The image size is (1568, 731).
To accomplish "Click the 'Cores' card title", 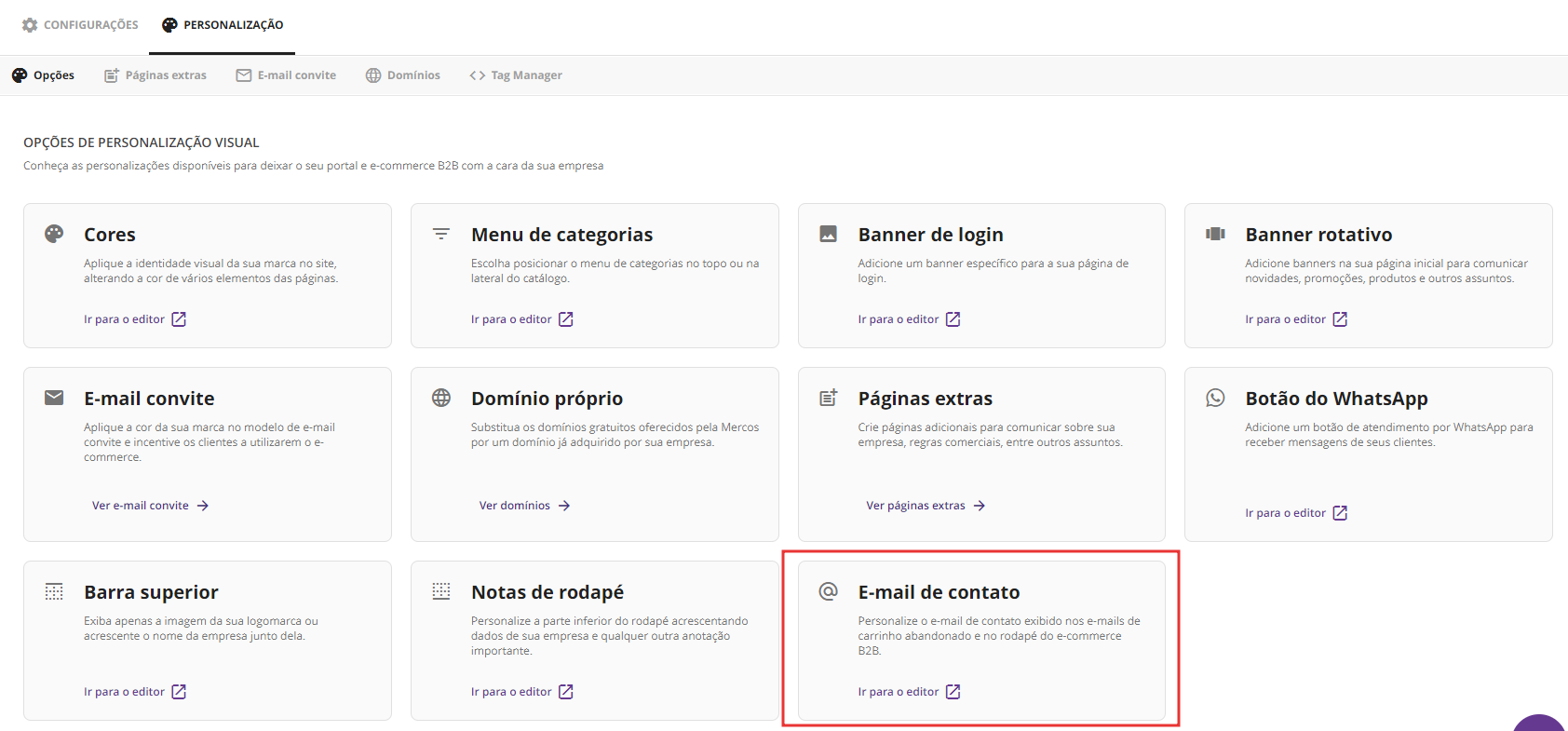I will [110, 235].
